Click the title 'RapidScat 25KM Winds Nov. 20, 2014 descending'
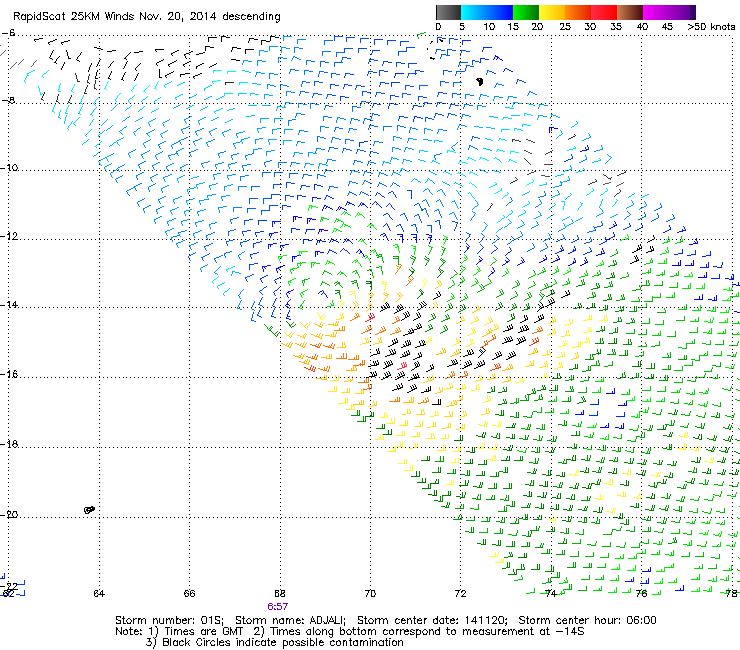 (x=147, y=17)
